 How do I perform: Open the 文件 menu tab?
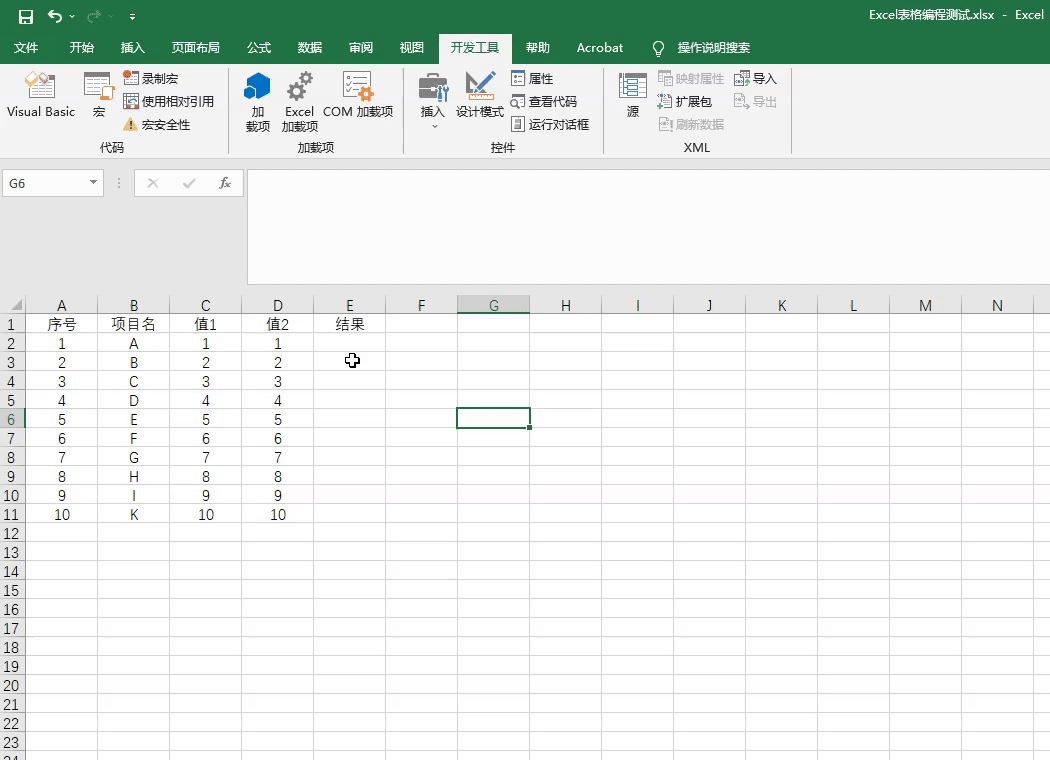point(25,48)
